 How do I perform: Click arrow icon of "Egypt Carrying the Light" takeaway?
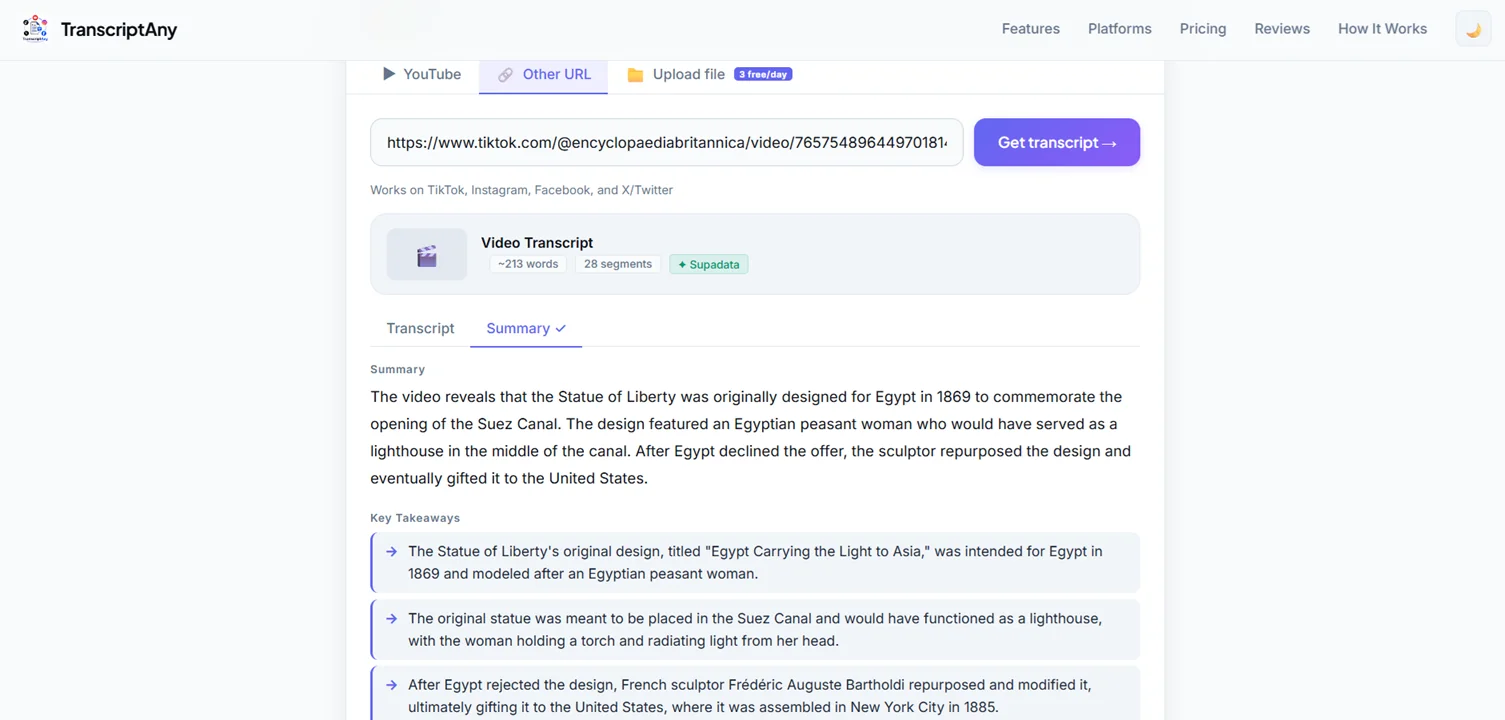(x=392, y=552)
